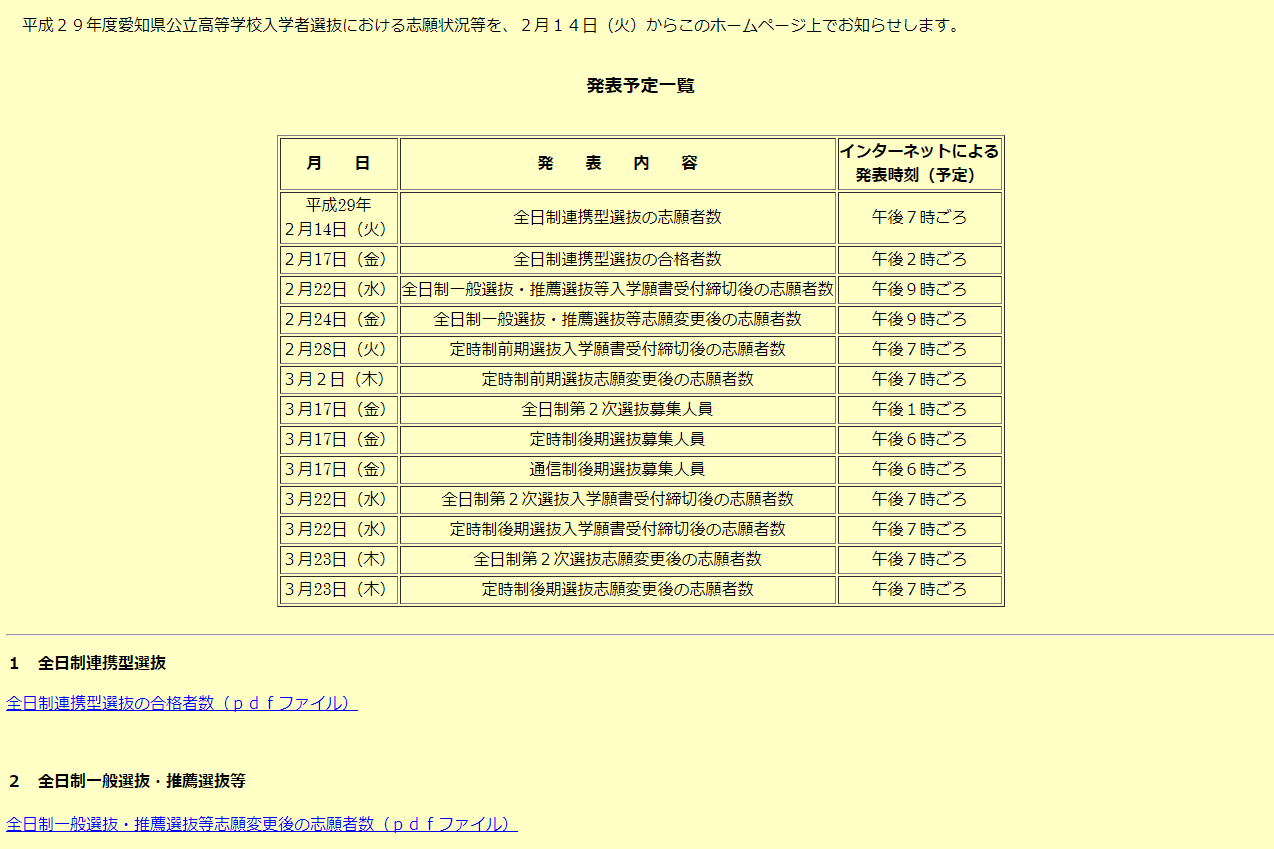Open the 全日制一般選抜・推薦選抜等志願変更後の志願者数 PDF link
The height and width of the screenshot is (849, 1274).
tap(261, 824)
